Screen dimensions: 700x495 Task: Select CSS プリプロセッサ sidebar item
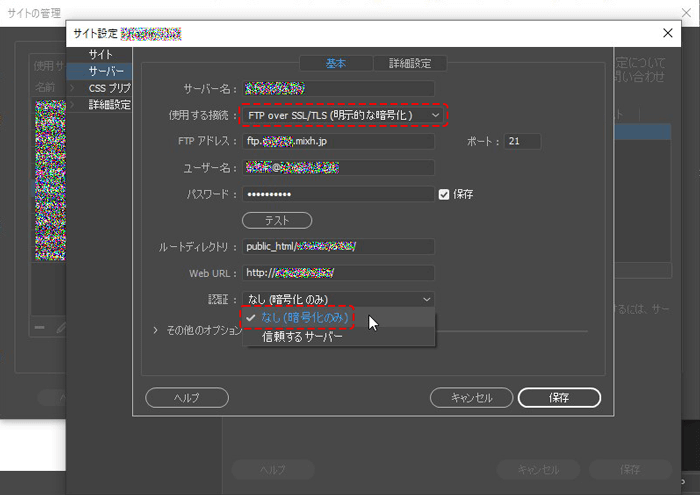pos(109,88)
